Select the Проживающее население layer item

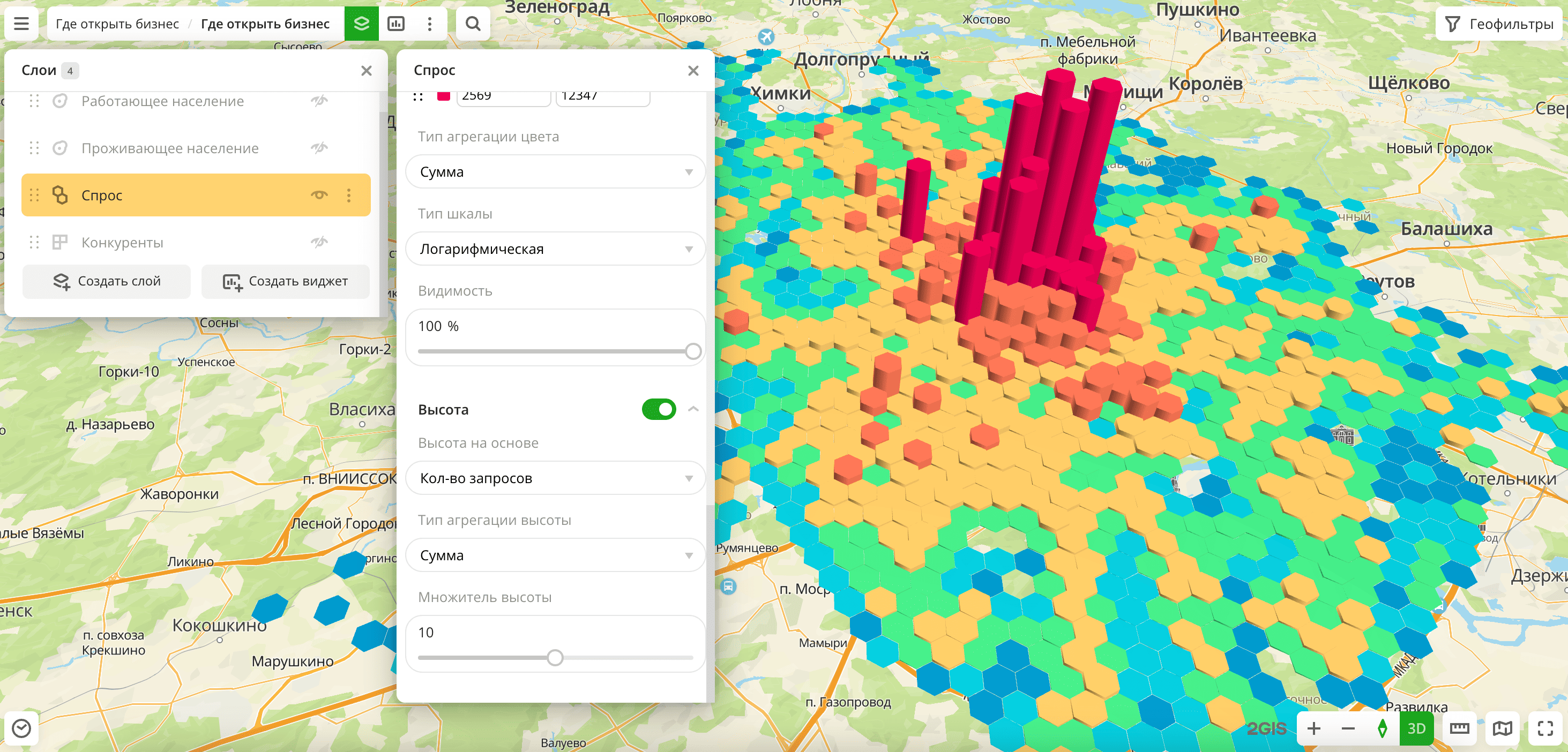170,148
